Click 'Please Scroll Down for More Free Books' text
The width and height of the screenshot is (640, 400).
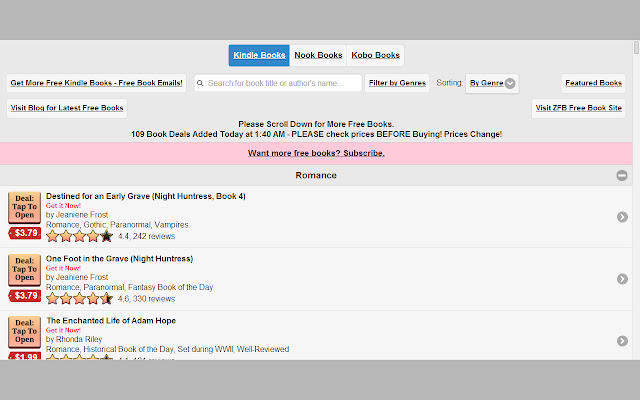[316, 124]
